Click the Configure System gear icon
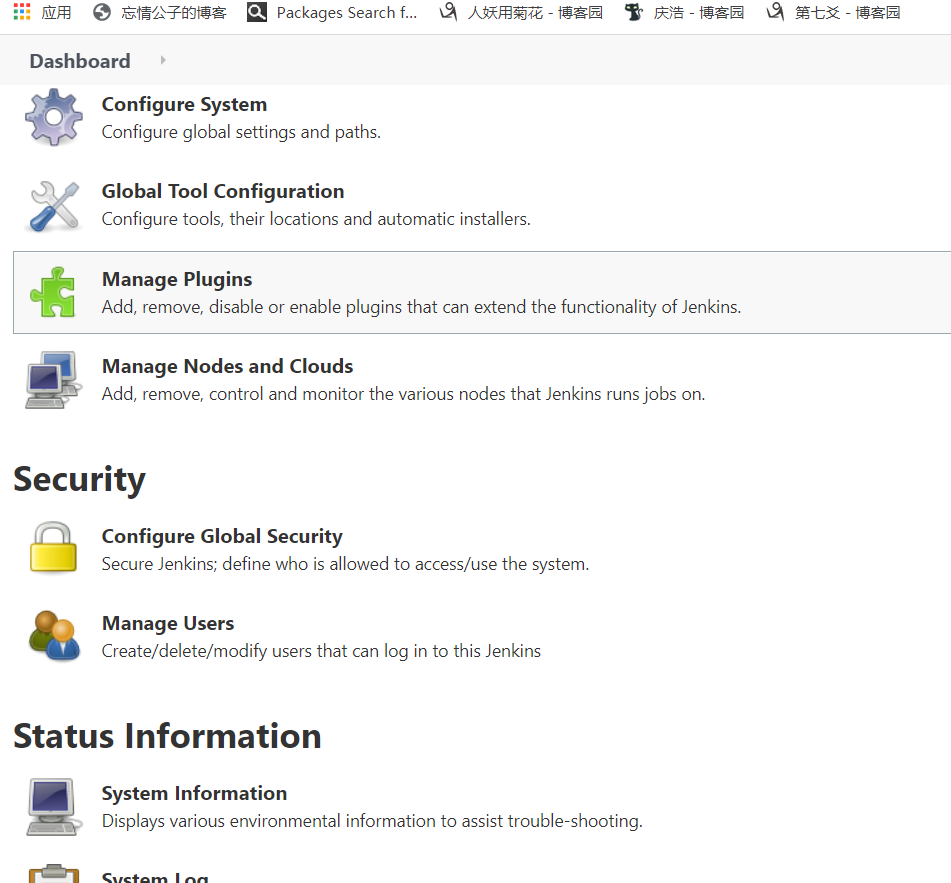Viewport: 951px width, 883px height. [53, 117]
